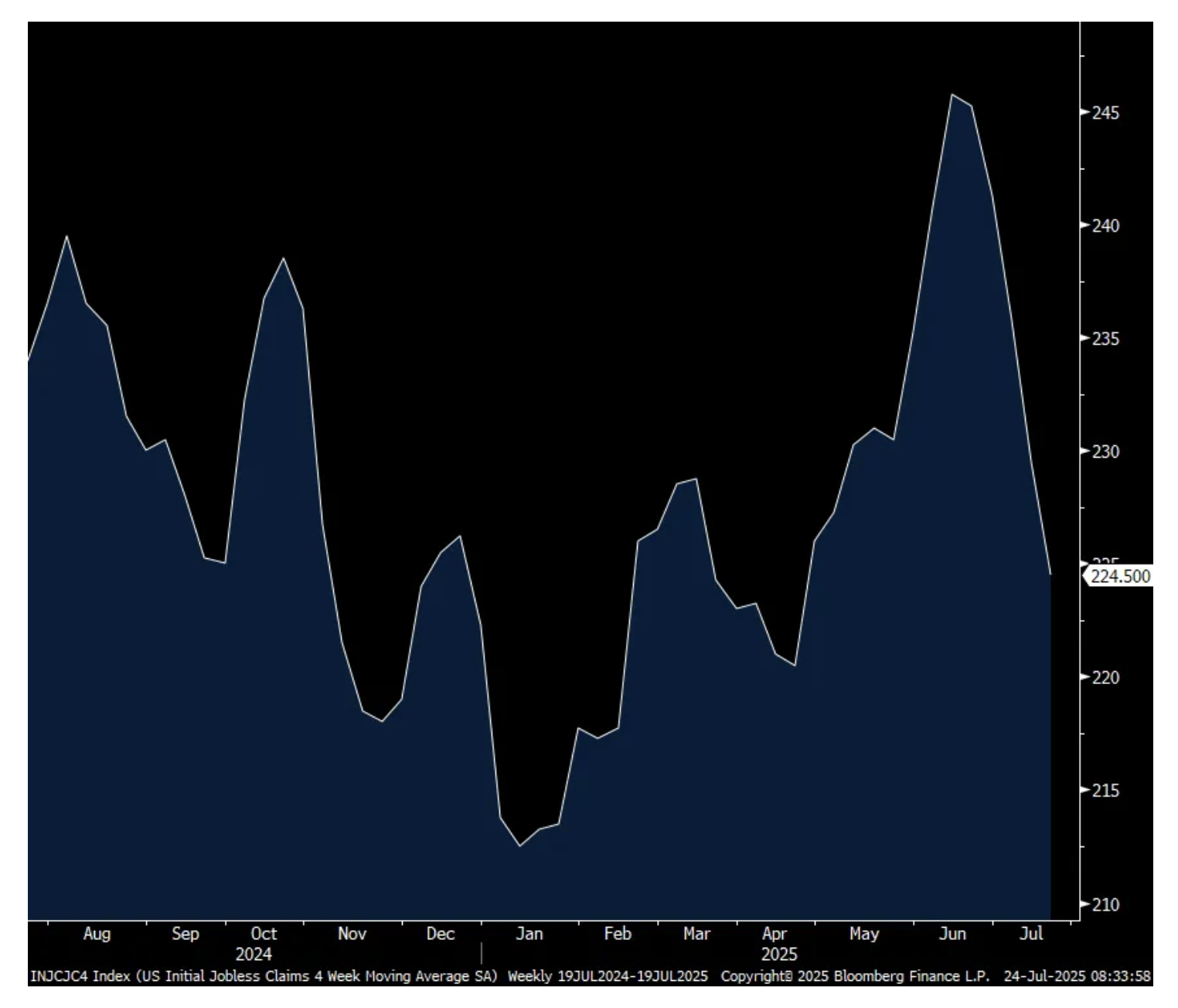This screenshot has width=1178, height=1008.
Task: Select the Dec month label on x-axis
Action: pyautogui.click(x=440, y=934)
